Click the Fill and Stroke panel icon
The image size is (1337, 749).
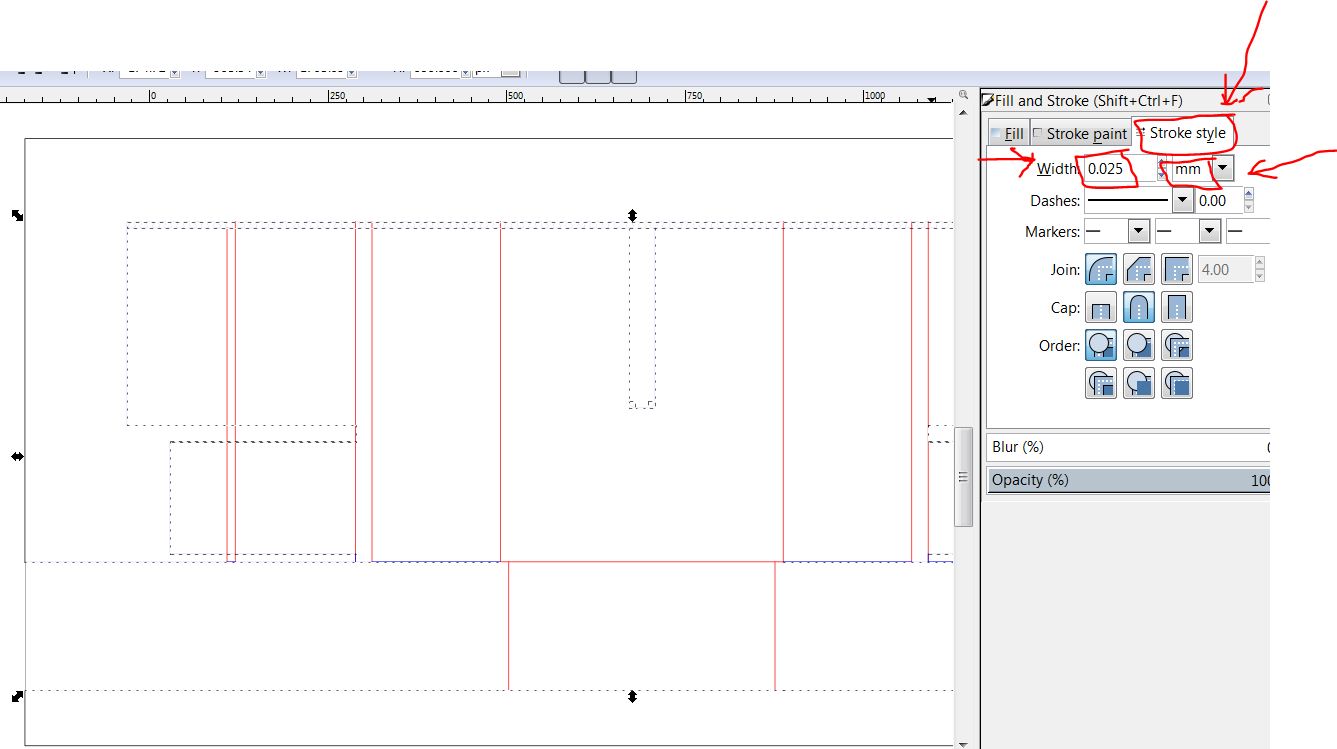[x=988, y=100]
